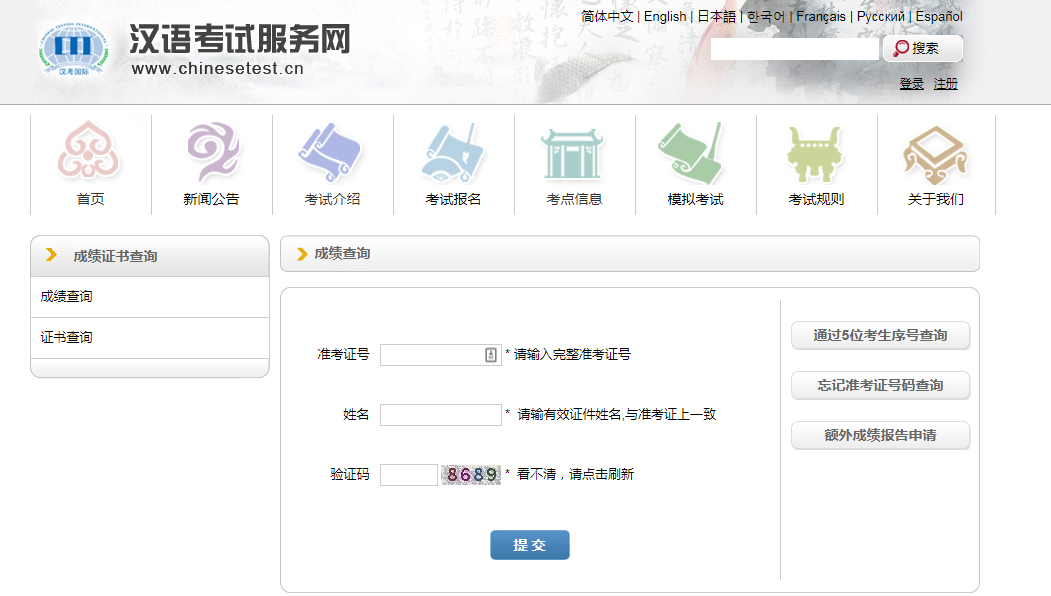Viewport: 1051px width, 596px height.
Task: Select the 考试规则 rules icon
Action: tap(816, 153)
